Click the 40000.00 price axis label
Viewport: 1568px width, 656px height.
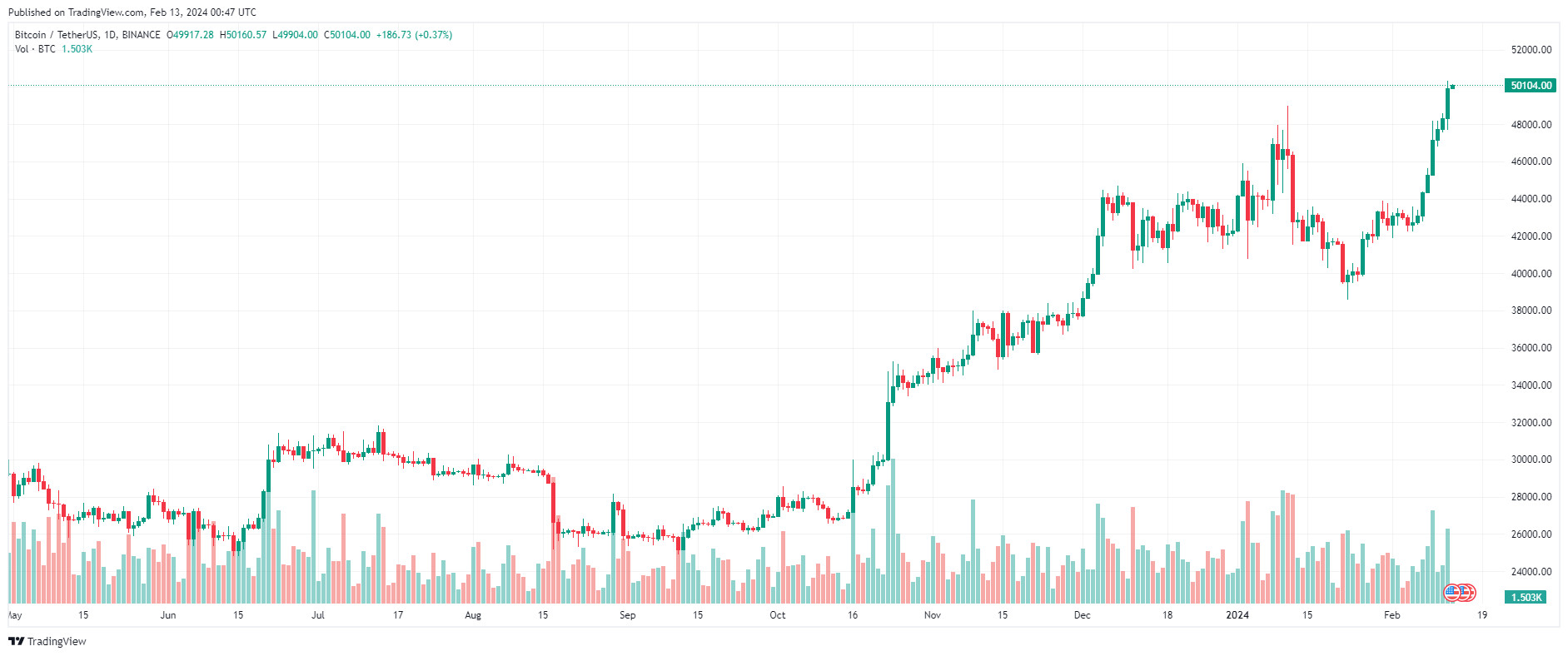(x=1531, y=274)
